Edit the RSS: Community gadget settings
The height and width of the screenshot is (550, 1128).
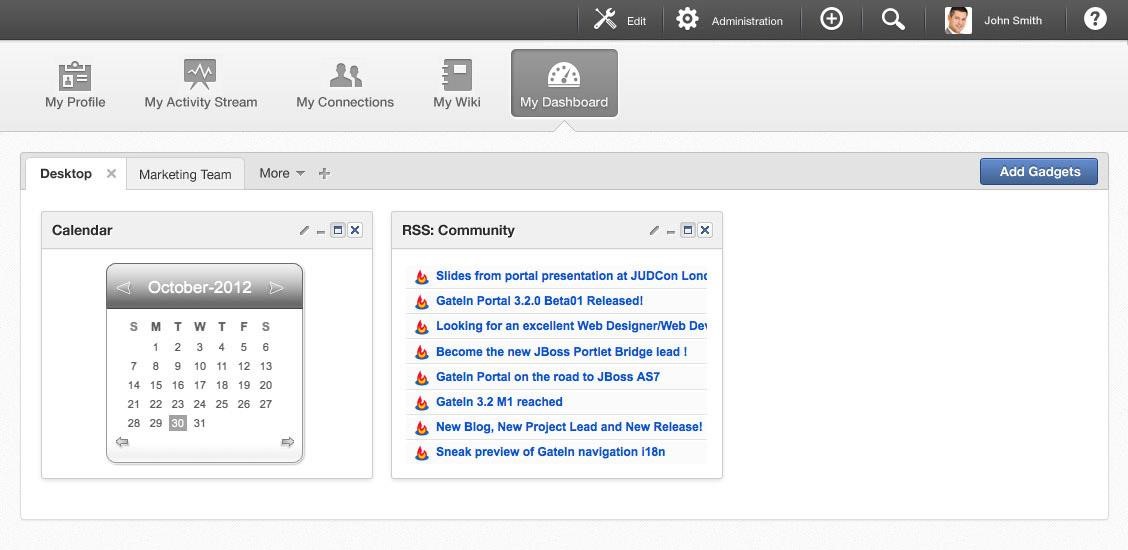(x=654, y=230)
